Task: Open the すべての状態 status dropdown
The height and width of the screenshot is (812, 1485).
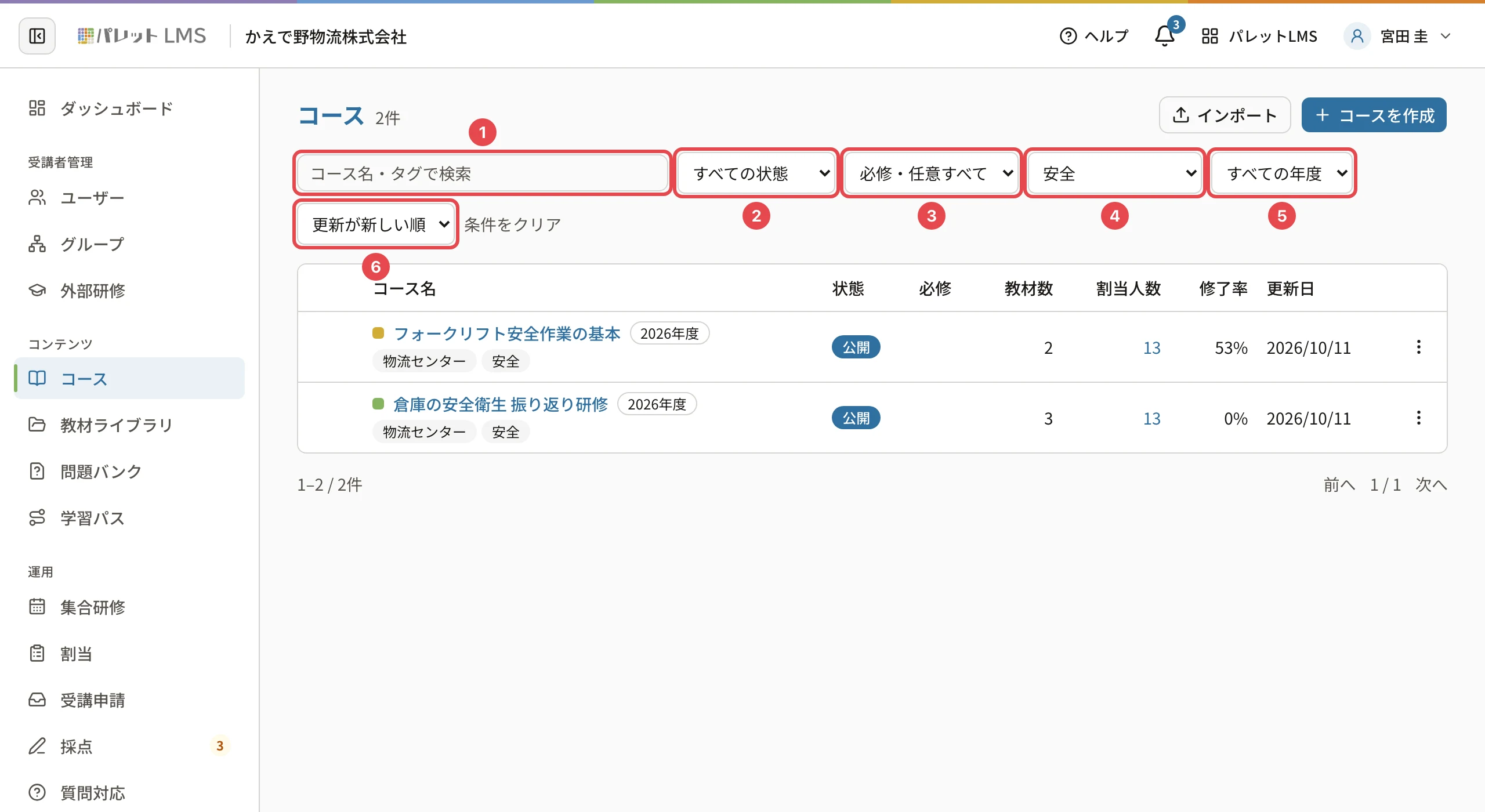Action: 756,173
